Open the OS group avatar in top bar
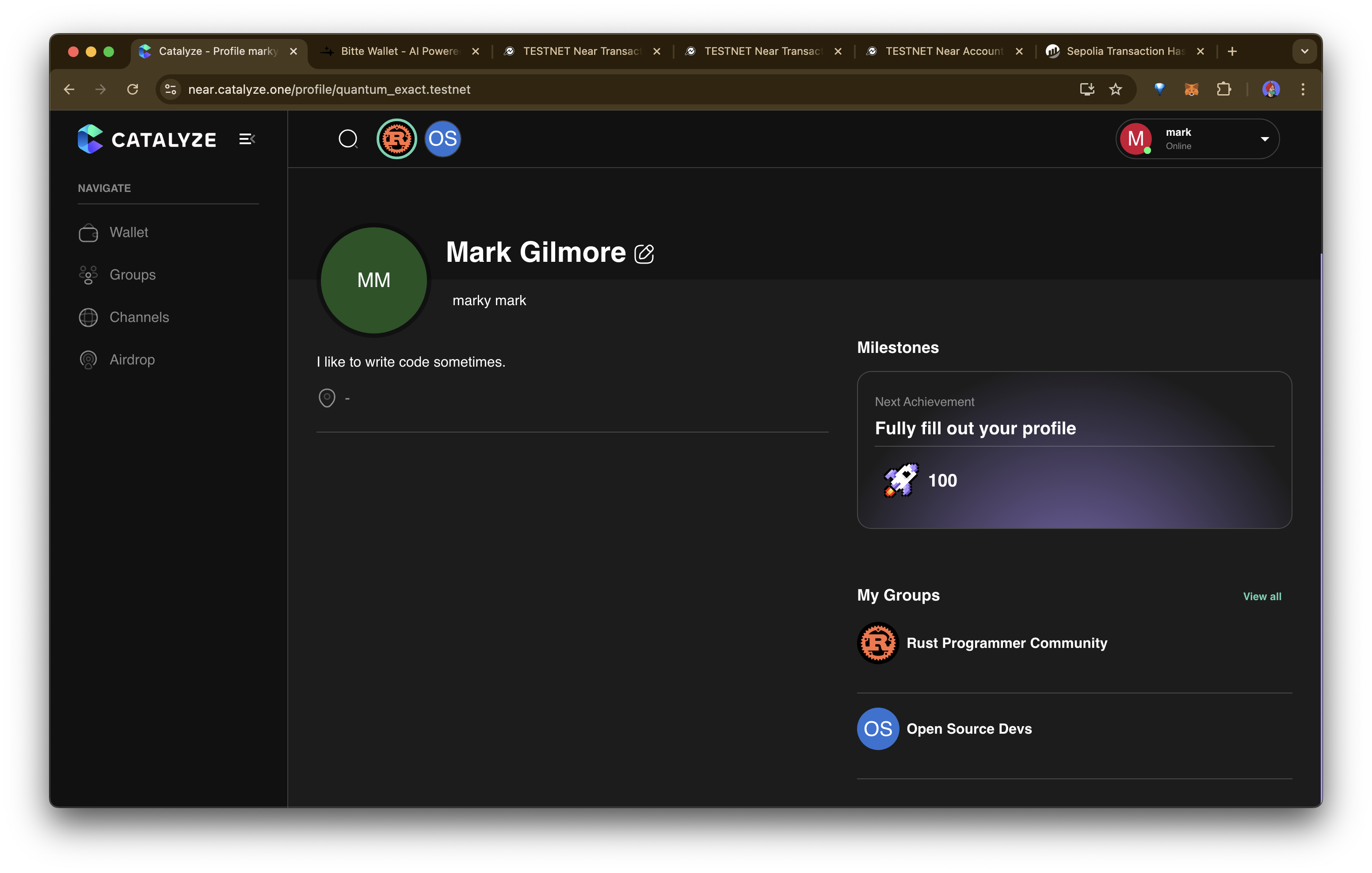1372x873 pixels. (x=443, y=138)
